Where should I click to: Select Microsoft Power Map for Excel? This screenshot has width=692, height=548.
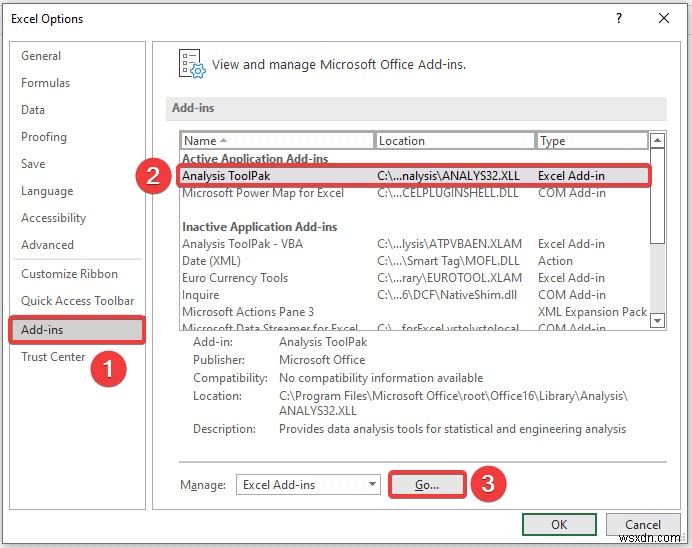coord(414,193)
